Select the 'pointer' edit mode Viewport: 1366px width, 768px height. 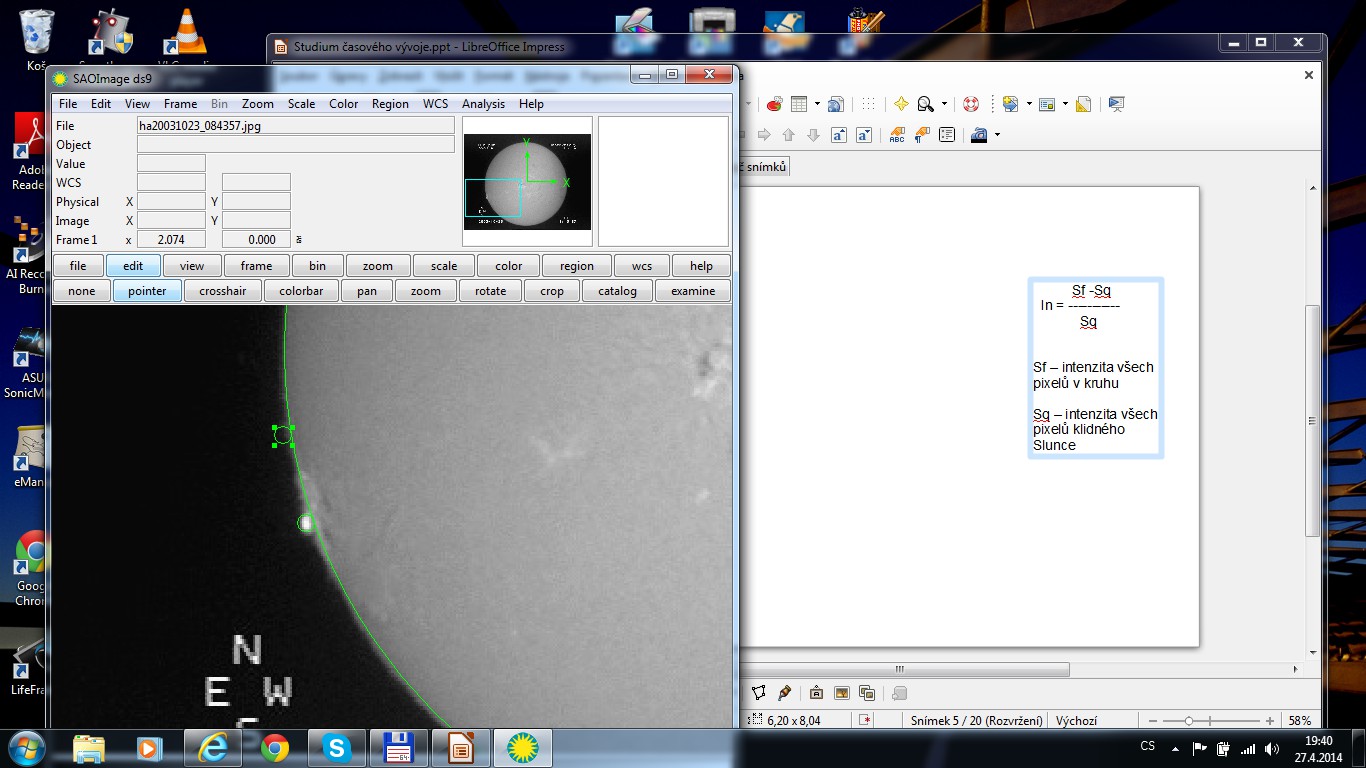click(147, 291)
